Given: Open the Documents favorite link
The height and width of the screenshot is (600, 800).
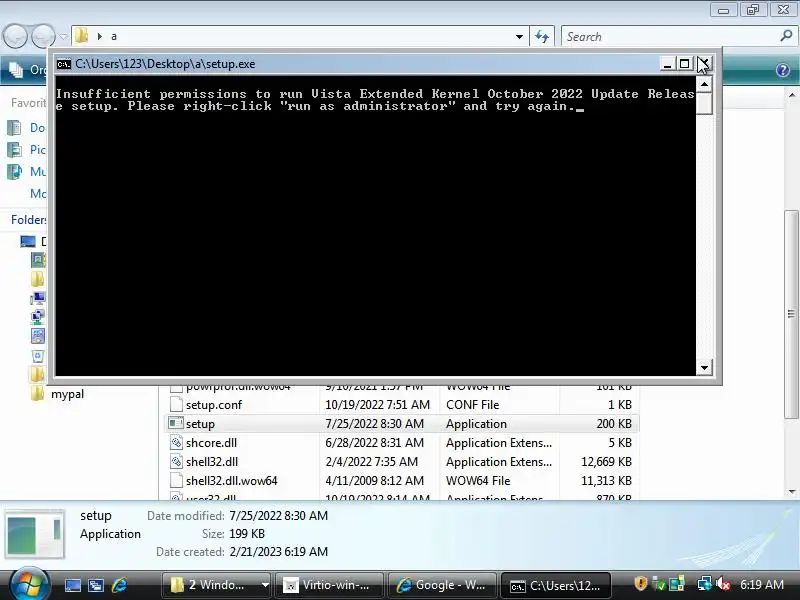Looking at the screenshot, I should [27, 128].
